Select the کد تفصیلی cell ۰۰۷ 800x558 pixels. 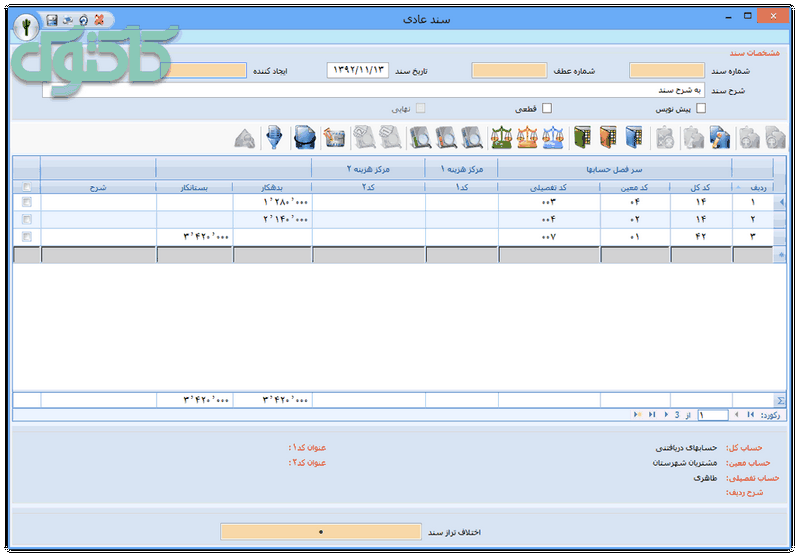[x=549, y=237]
